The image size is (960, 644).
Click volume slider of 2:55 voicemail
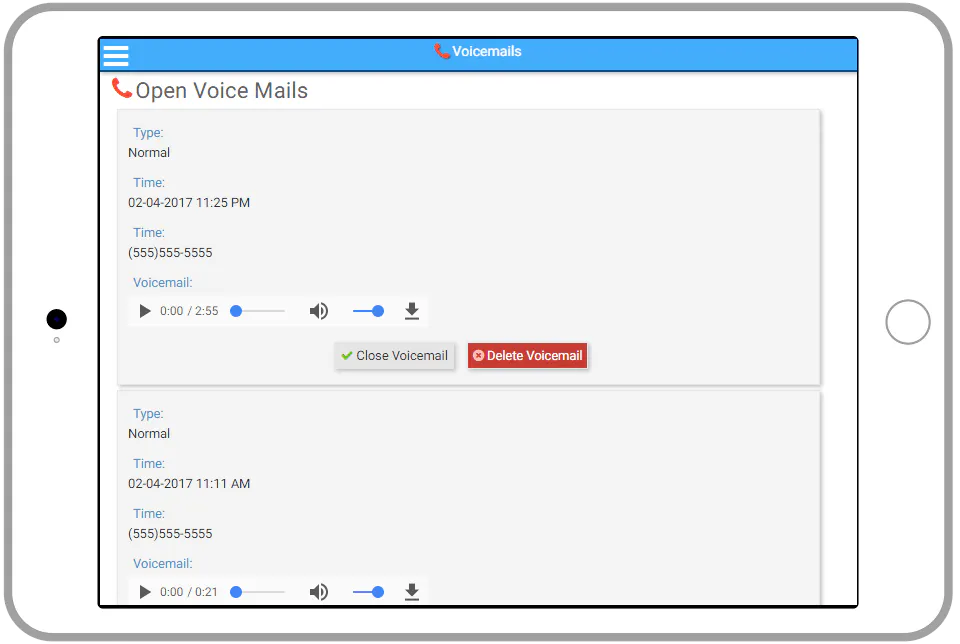pos(369,311)
